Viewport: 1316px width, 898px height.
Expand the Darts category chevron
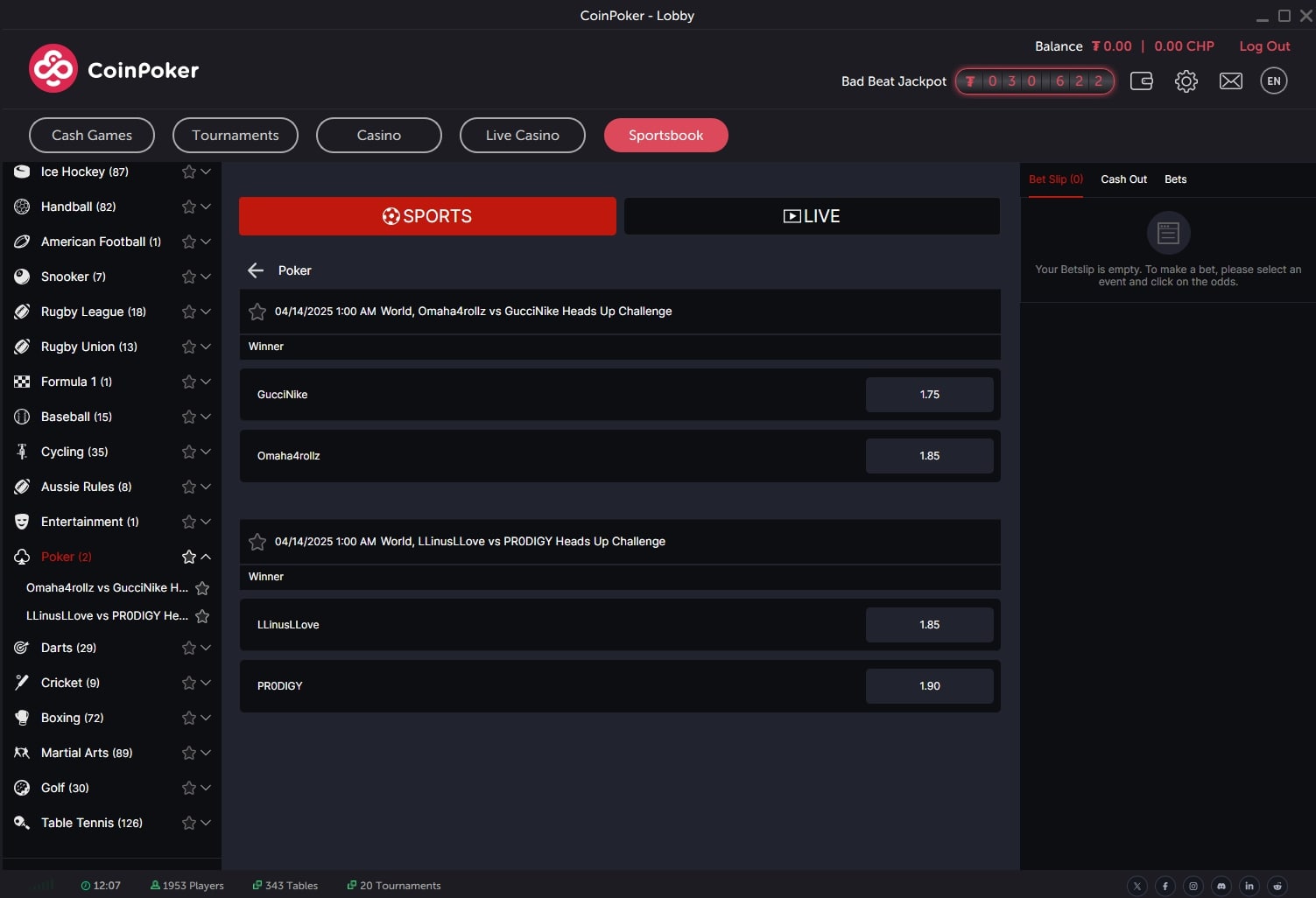[x=206, y=648]
